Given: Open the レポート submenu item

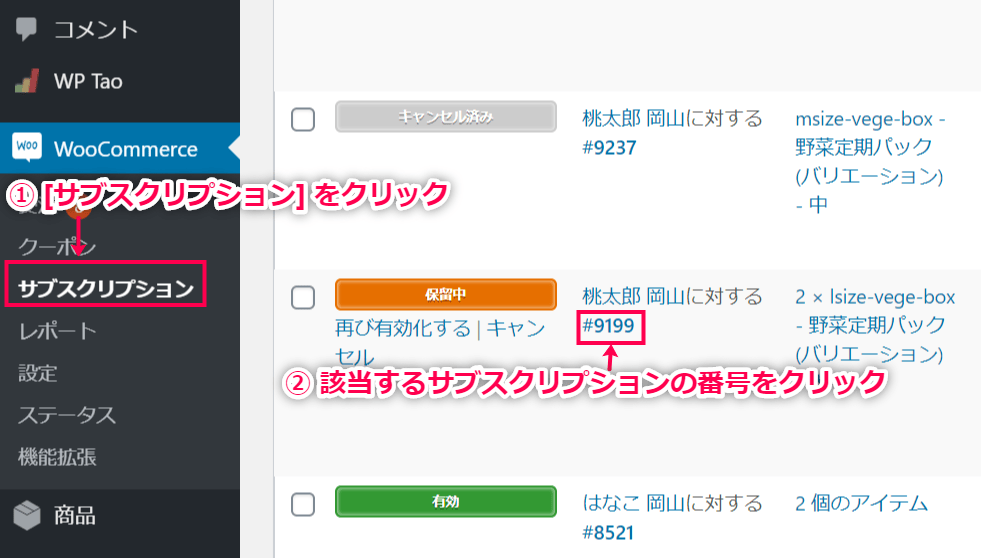Looking at the screenshot, I should point(57,330).
